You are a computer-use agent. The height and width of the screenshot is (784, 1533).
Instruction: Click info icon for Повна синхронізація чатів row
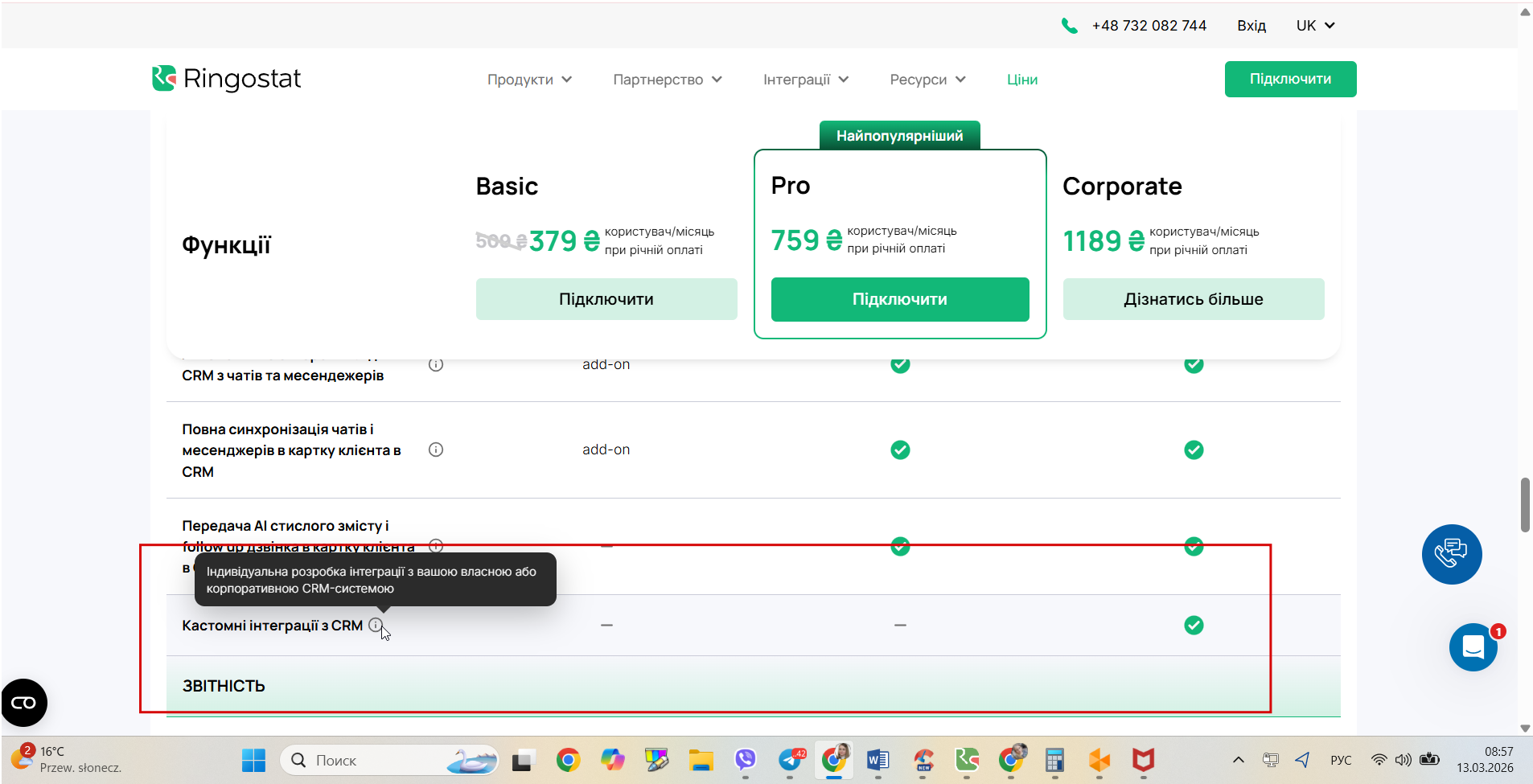tap(436, 449)
